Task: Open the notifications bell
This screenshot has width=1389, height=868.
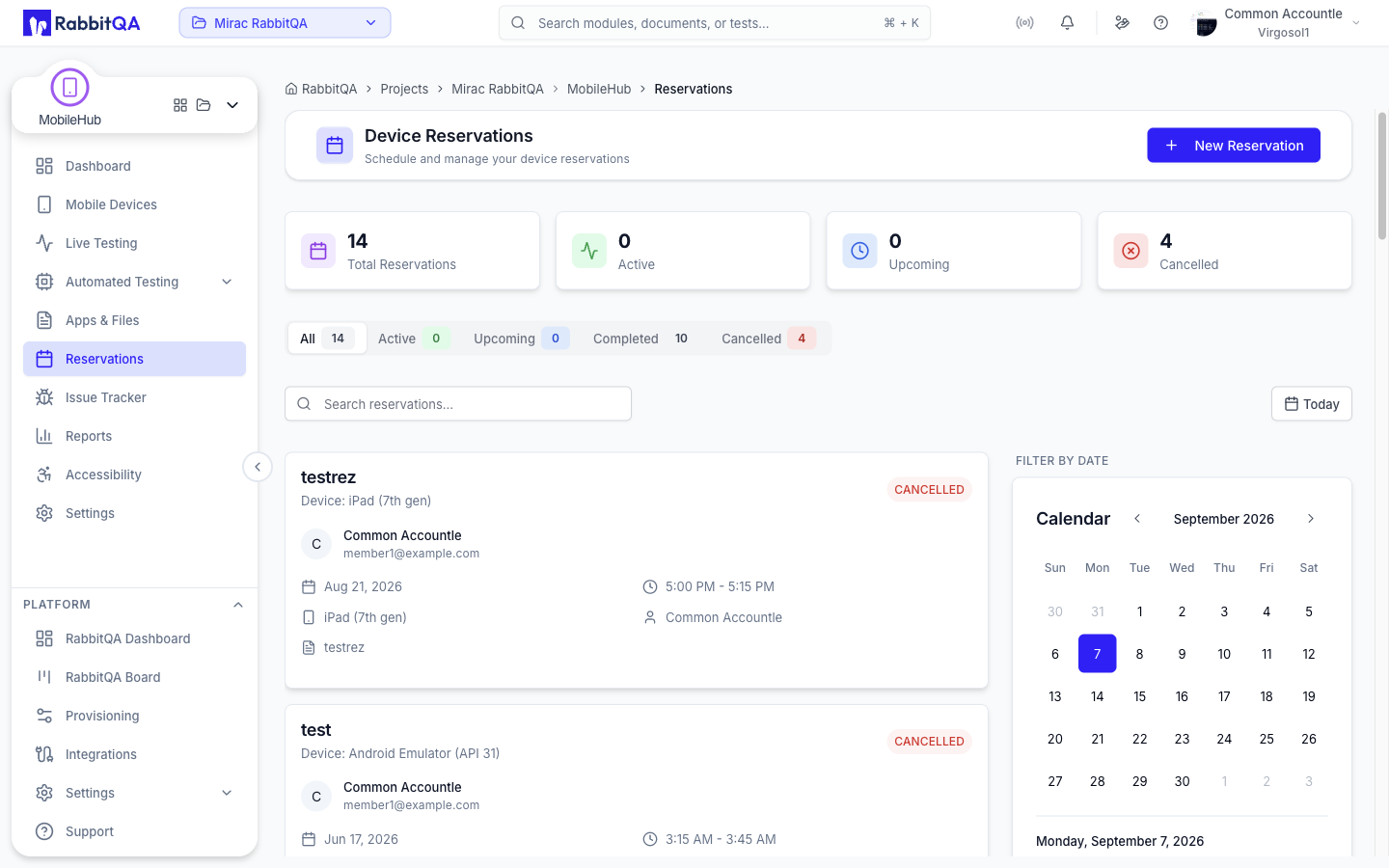Action: [1067, 22]
